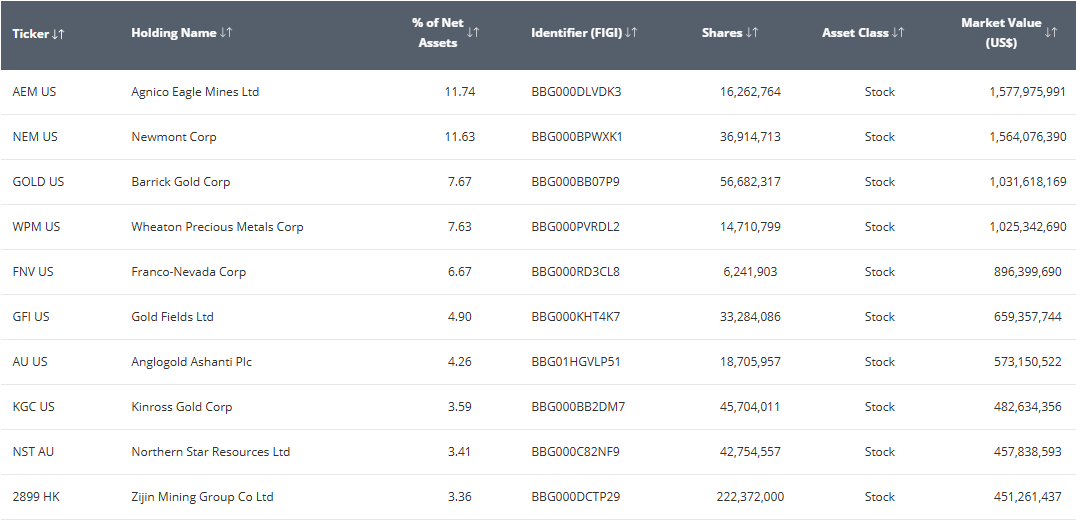
Task: Click holding Zijin Mining Group Co Ltd
Action: (x=202, y=497)
